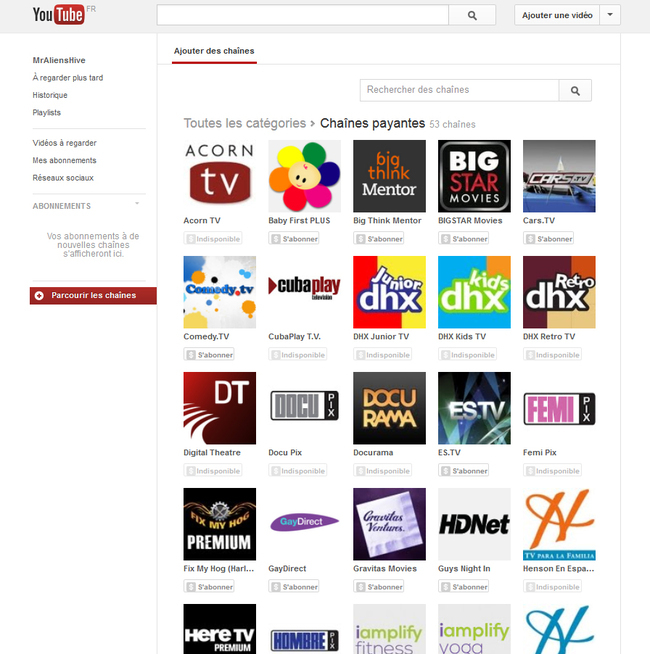Open the Cars.TV channel thumbnail
Screen dimensions: 650x654
[559, 176]
